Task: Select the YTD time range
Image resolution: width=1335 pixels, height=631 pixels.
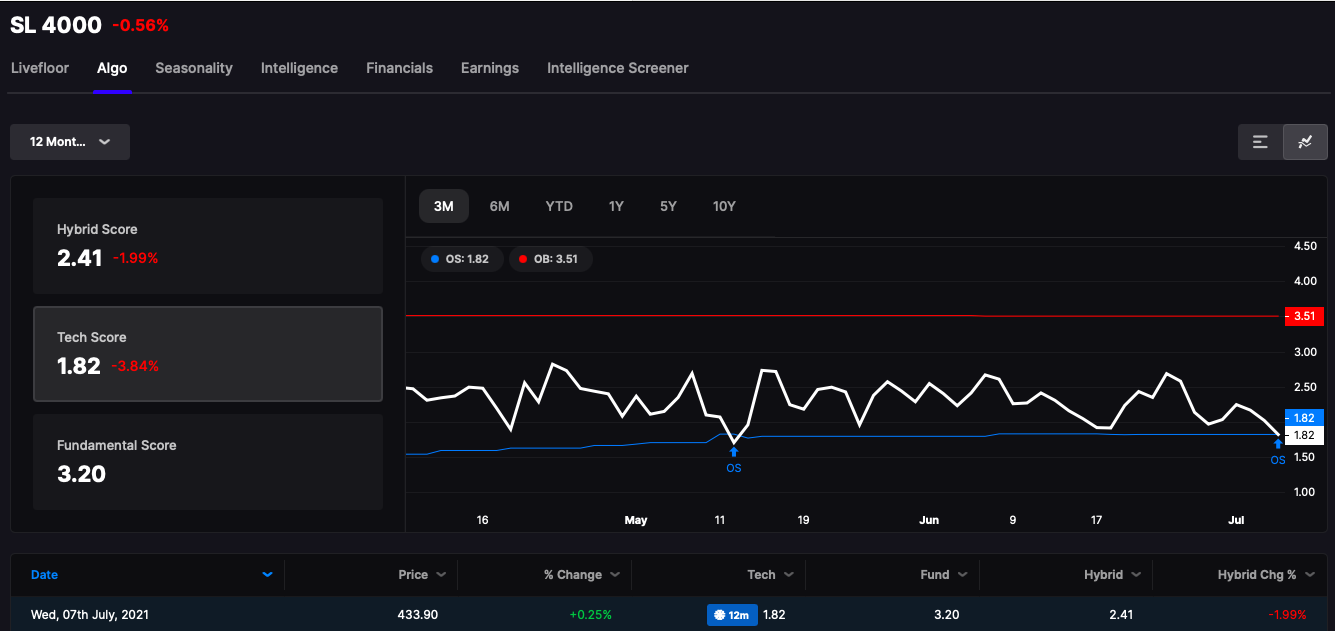Action: [559, 206]
